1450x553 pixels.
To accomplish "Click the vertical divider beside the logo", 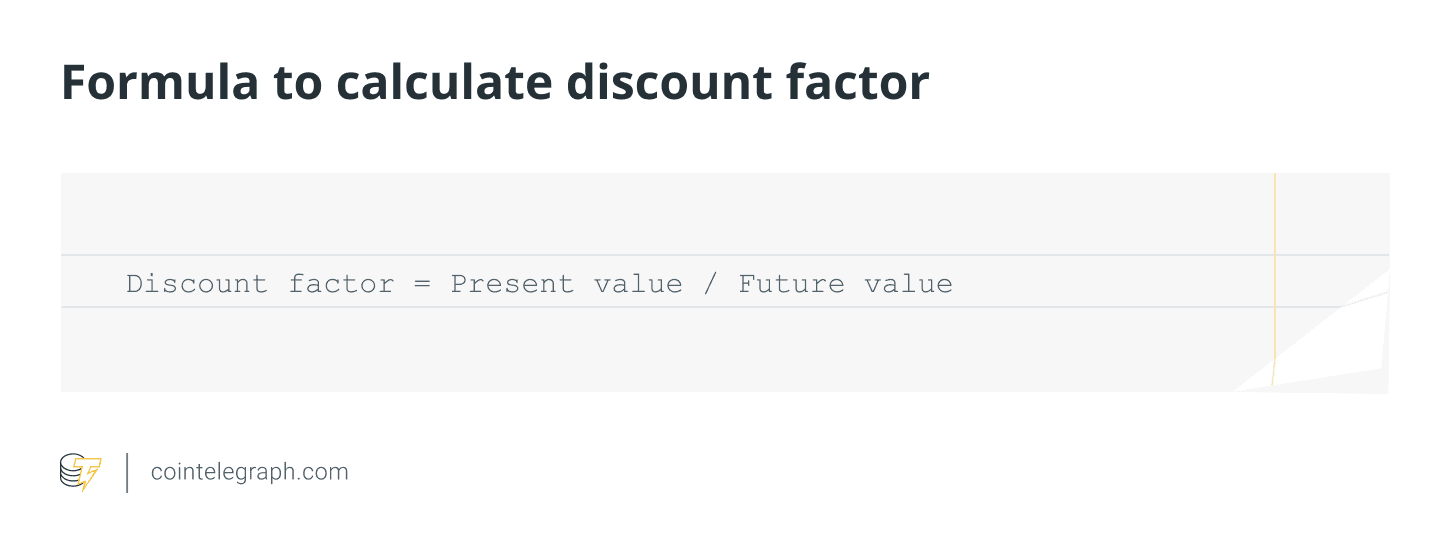I will [x=127, y=472].
